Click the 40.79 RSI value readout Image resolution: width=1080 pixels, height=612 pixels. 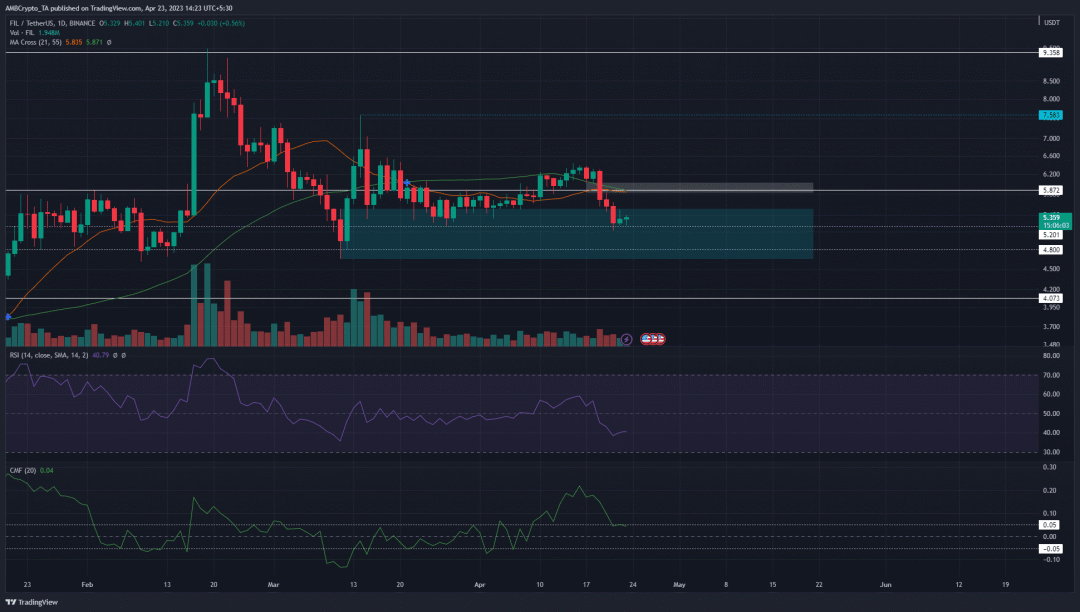(100, 356)
